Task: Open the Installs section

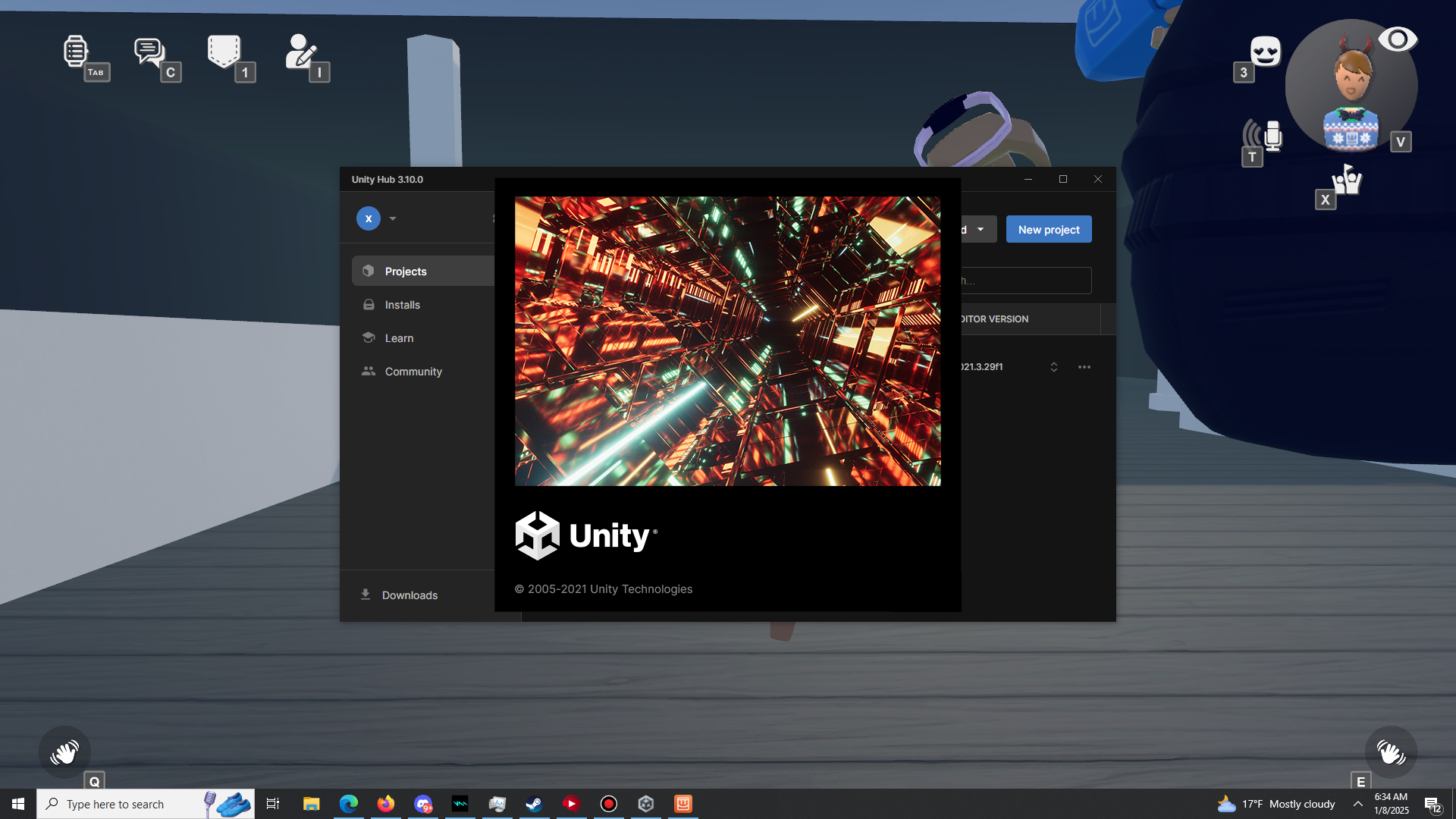Action: 402,305
